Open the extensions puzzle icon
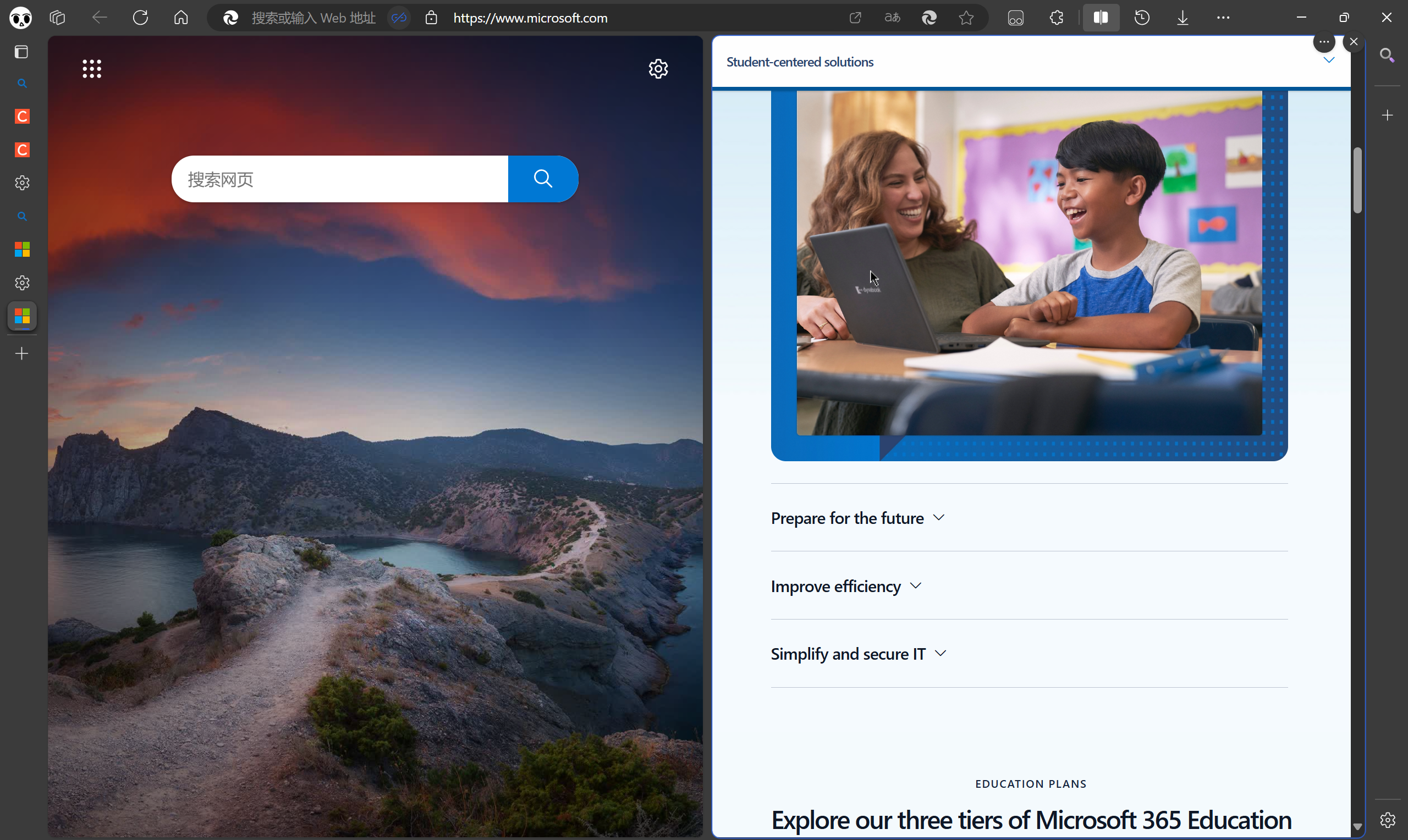This screenshot has width=1408, height=840. [1057, 18]
